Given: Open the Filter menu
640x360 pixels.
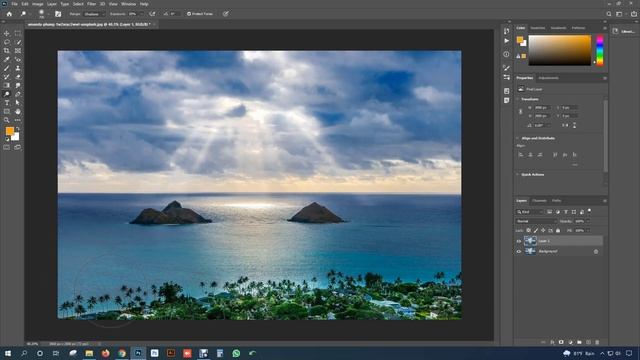Looking at the screenshot, I should coord(91,4).
